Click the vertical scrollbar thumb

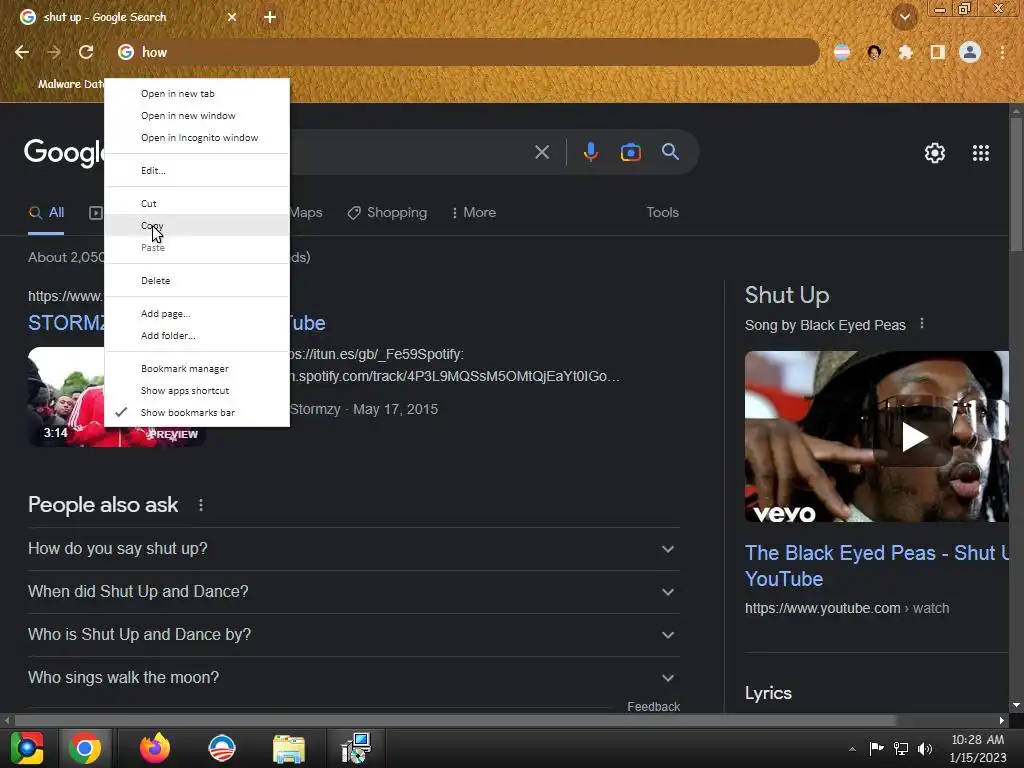(x=1016, y=184)
